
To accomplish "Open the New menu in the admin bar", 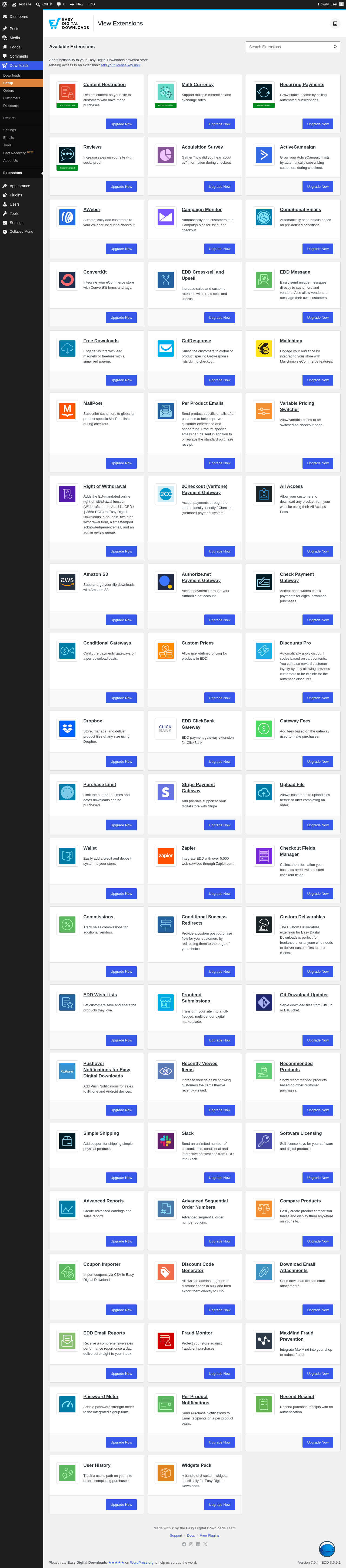I will point(76,4).
